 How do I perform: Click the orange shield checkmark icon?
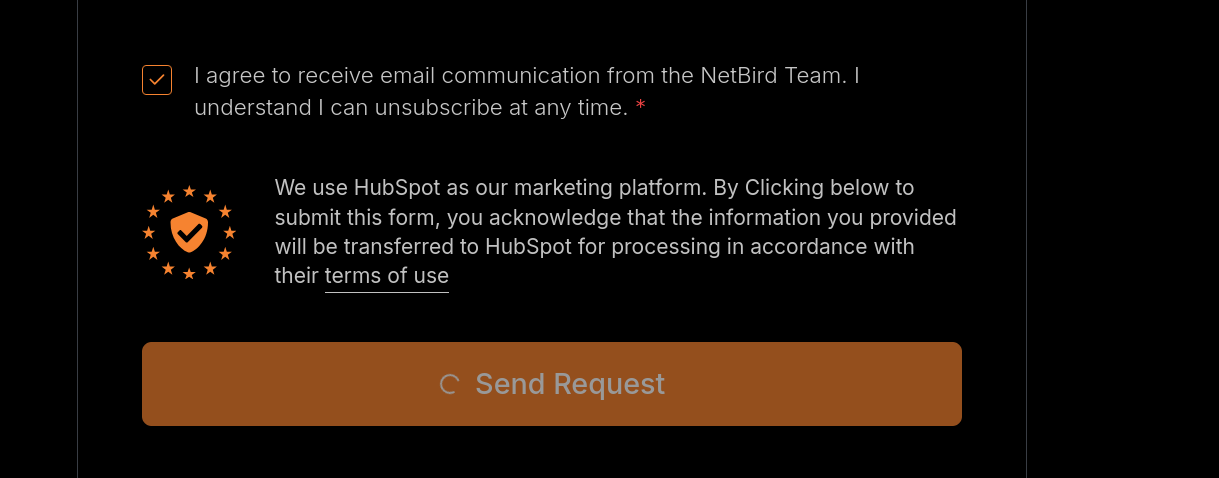click(x=189, y=232)
